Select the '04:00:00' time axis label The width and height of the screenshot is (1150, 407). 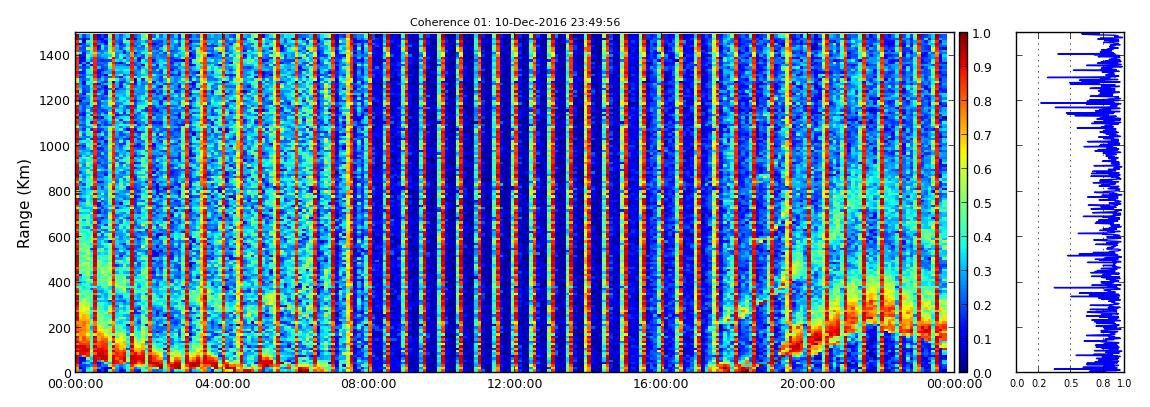pos(220,384)
